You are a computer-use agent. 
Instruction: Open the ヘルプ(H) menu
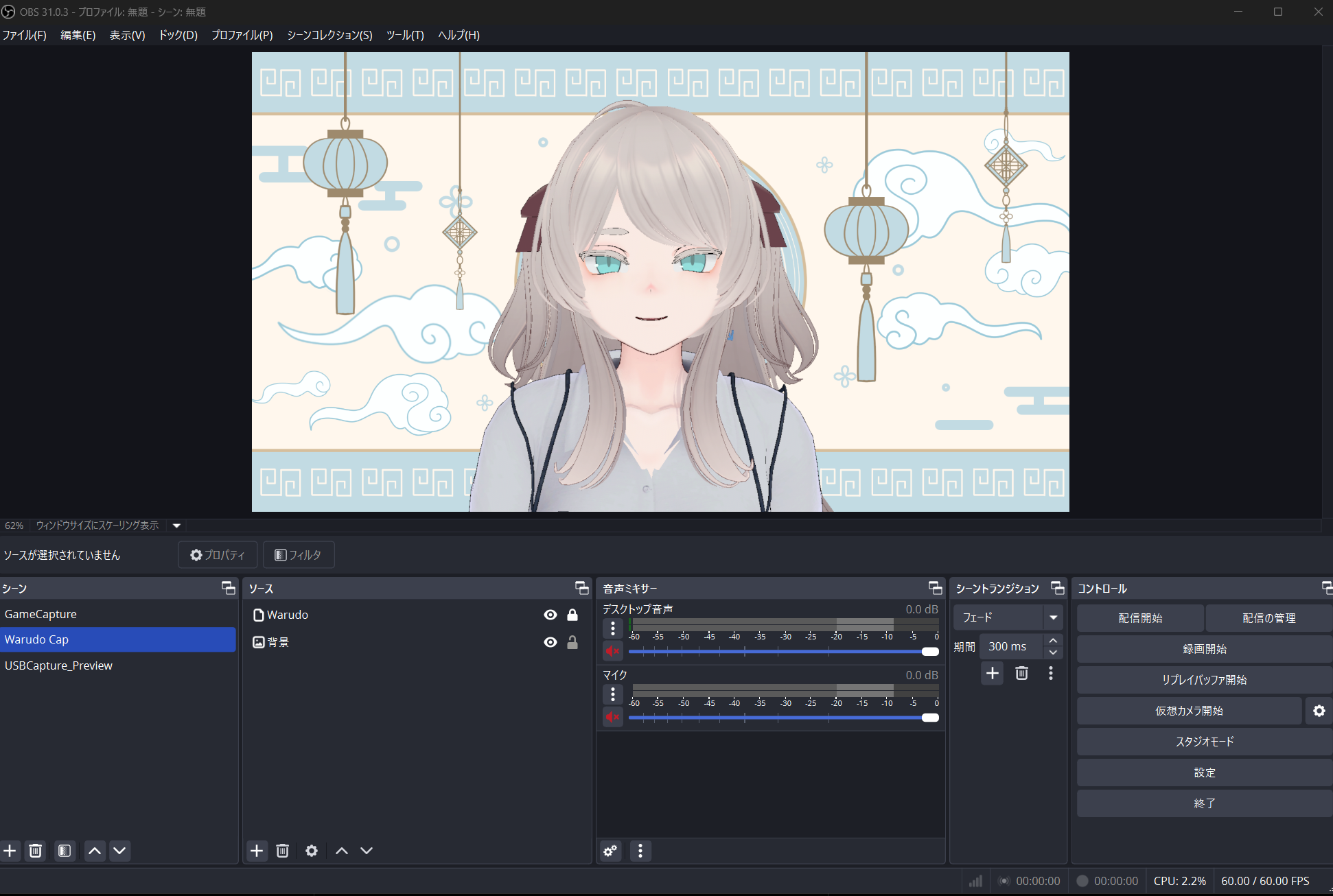[459, 35]
